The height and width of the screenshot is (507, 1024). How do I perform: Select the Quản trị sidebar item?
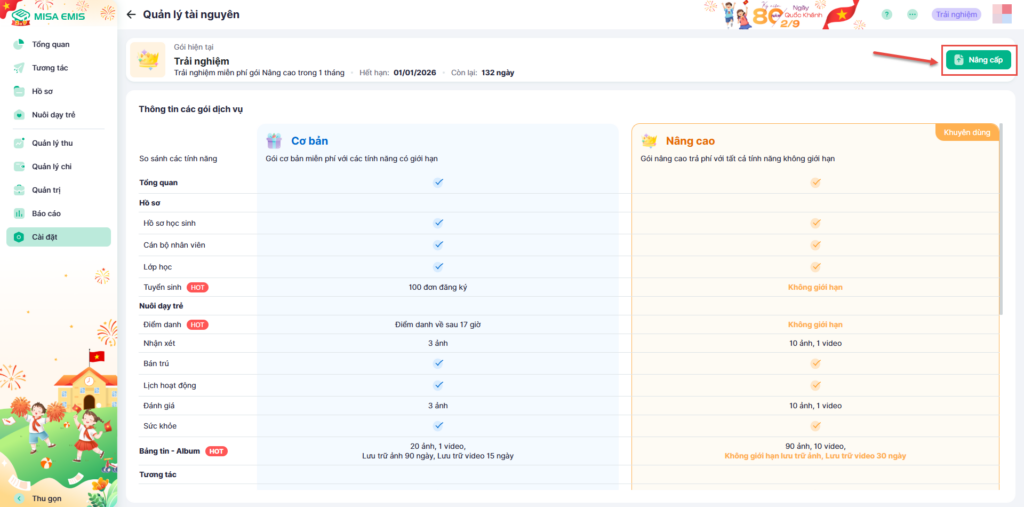[59, 190]
